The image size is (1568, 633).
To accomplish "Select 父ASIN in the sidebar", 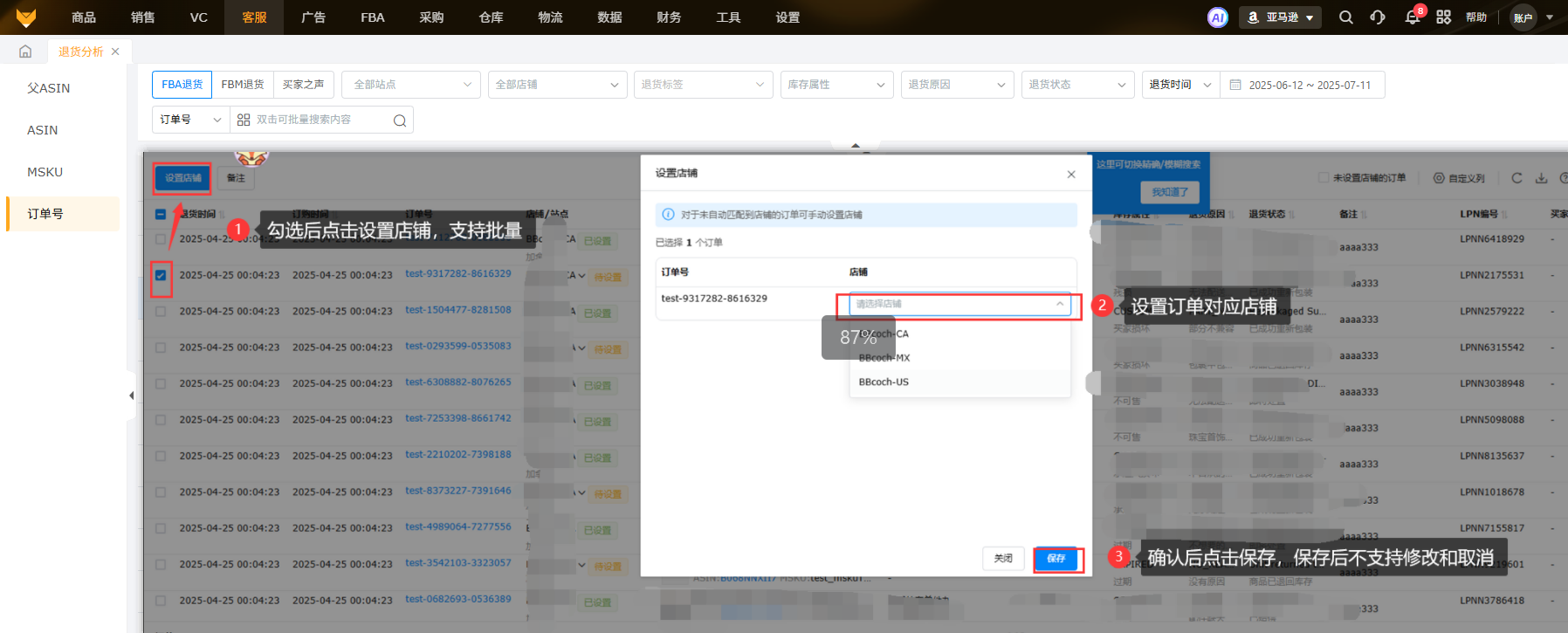I will click(49, 88).
